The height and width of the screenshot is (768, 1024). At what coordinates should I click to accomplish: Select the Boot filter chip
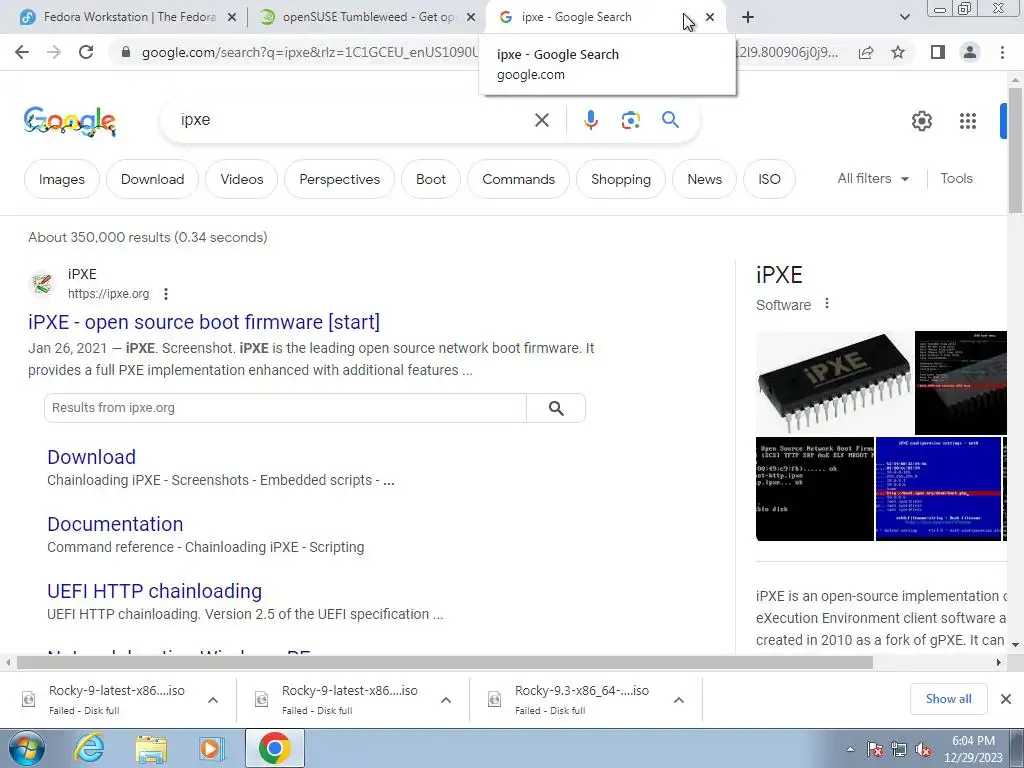tap(431, 179)
